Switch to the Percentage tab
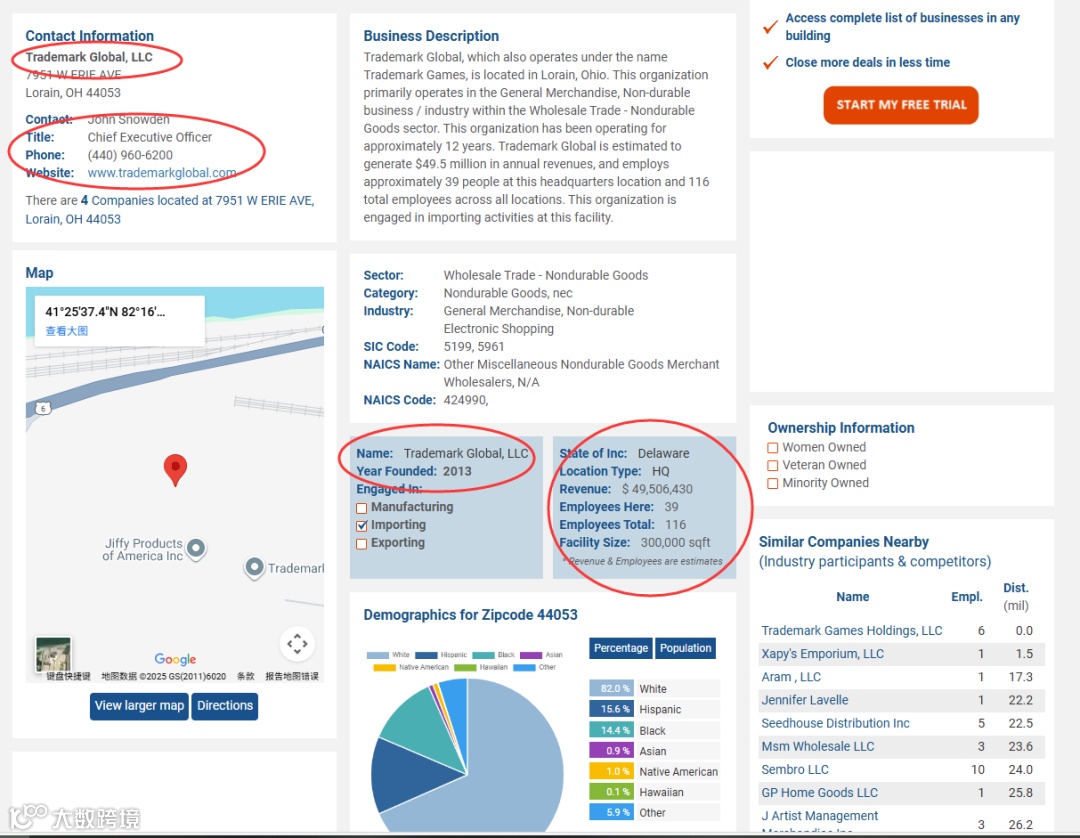Viewport: 1080px width, 838px height. [x=621, y=648]
